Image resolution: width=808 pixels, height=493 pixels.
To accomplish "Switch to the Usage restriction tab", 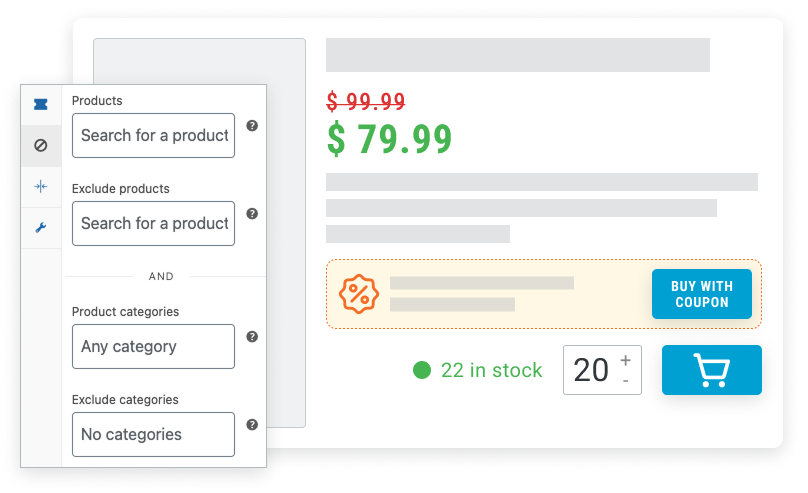I will [41, 145].
